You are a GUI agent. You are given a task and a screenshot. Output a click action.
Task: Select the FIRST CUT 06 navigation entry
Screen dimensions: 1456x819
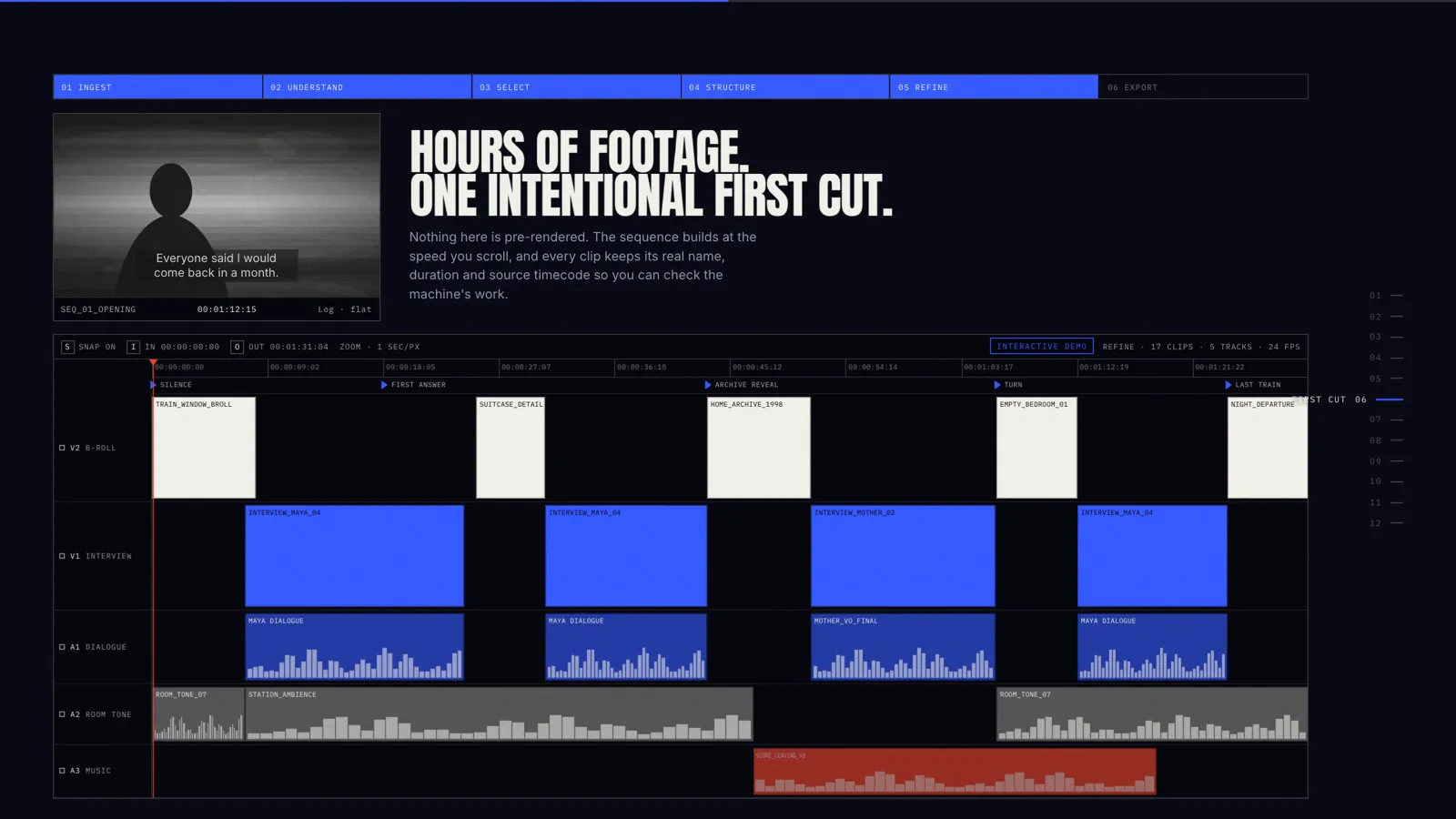point(1349,399)
